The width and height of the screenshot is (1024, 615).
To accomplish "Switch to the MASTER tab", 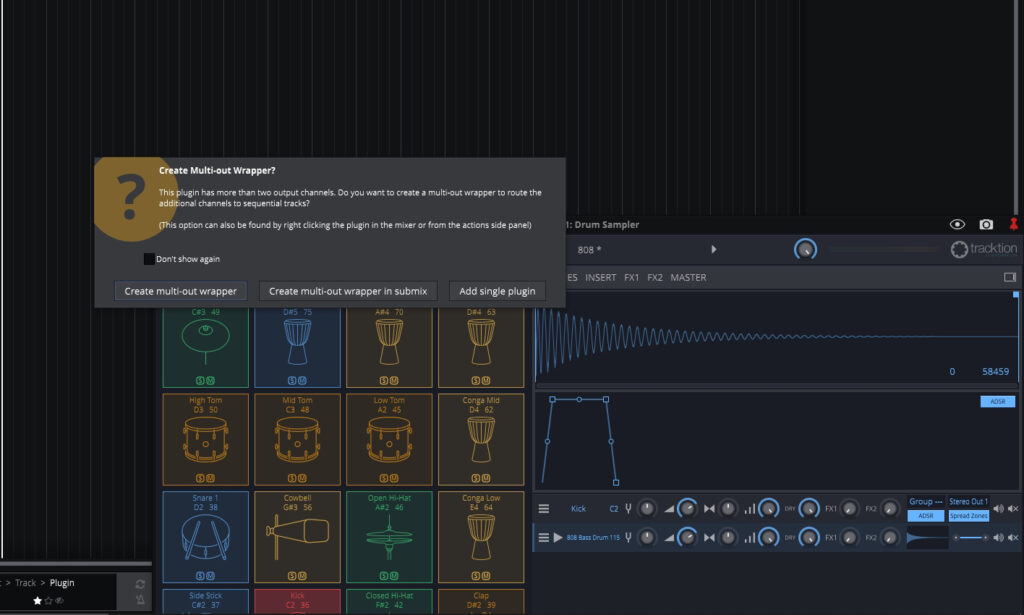I will point(688,277).
